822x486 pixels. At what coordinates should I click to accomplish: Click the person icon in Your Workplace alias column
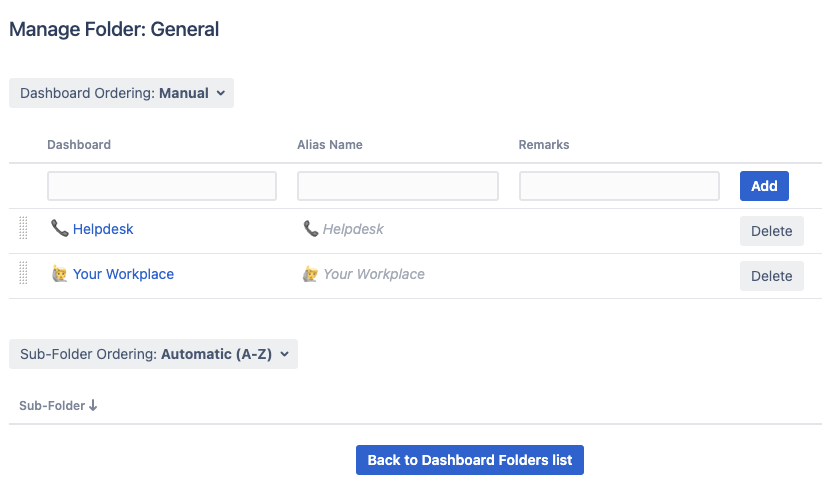[x=310, y=274]
